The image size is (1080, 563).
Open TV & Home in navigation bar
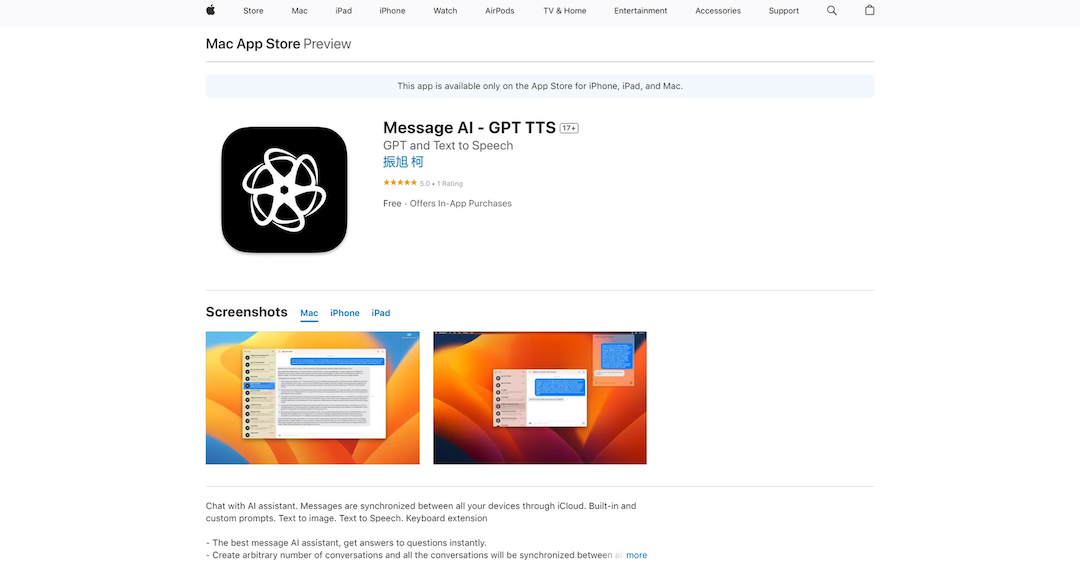[x=564, y=11]
